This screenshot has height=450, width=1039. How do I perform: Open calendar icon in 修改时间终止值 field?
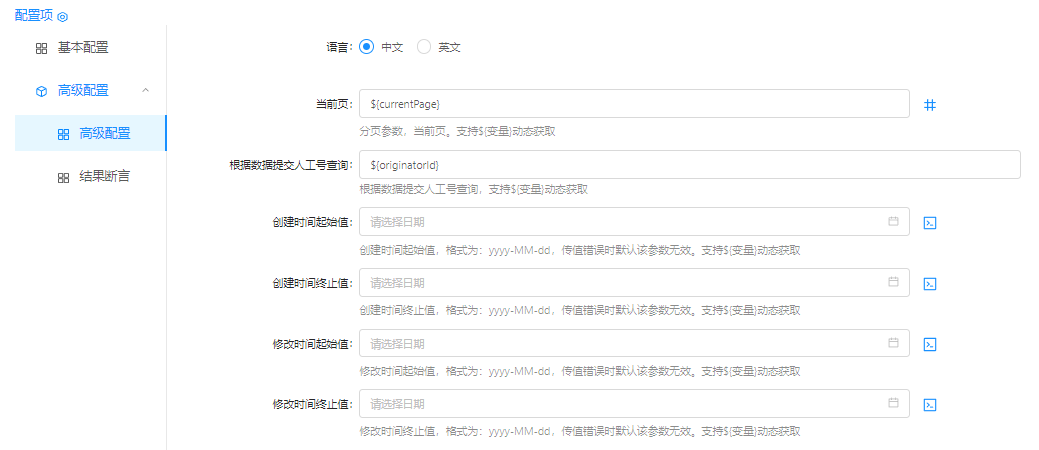coord(893,404)
